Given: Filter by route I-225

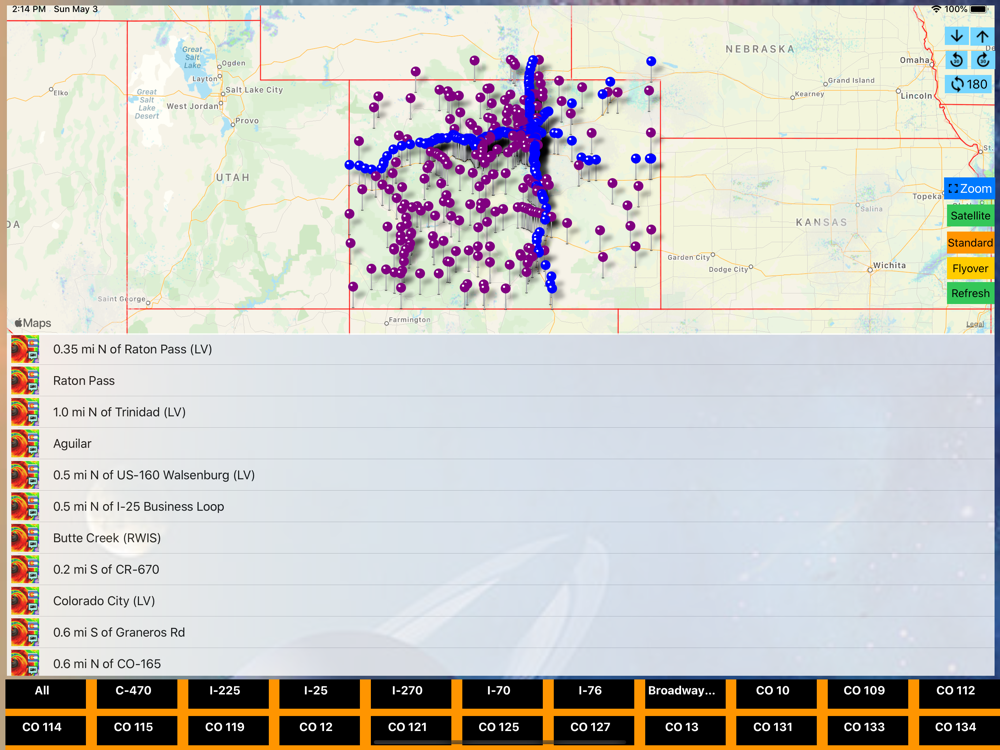Looking at the screenshot, I should pyautogui.click(x=228, y=693).
